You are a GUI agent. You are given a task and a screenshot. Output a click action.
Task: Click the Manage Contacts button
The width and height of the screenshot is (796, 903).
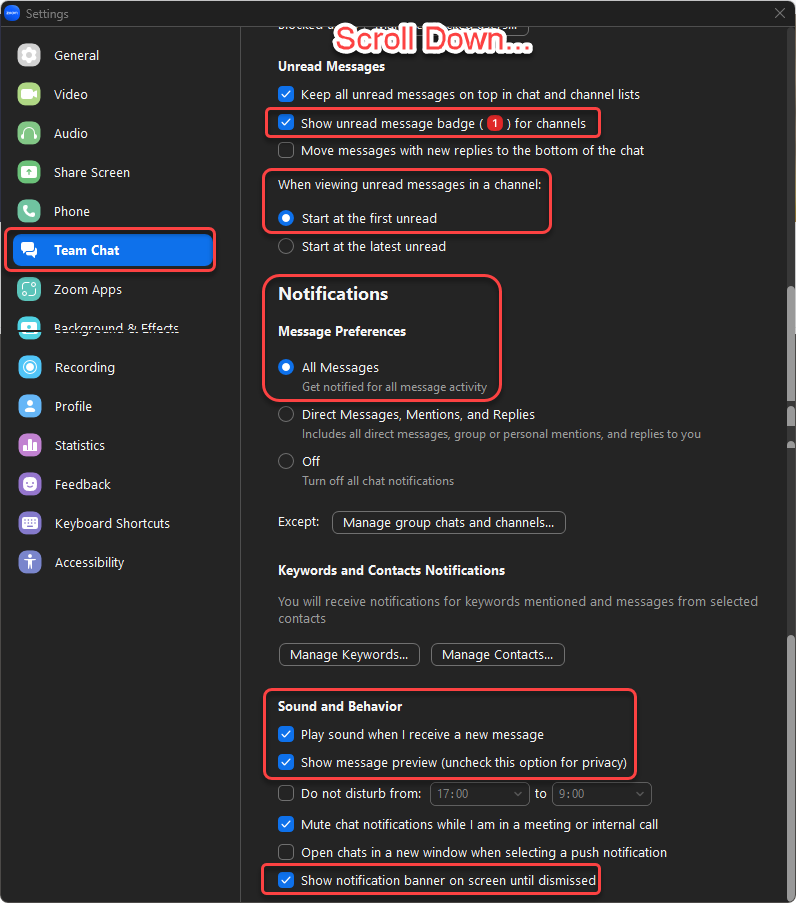point(497,655)
